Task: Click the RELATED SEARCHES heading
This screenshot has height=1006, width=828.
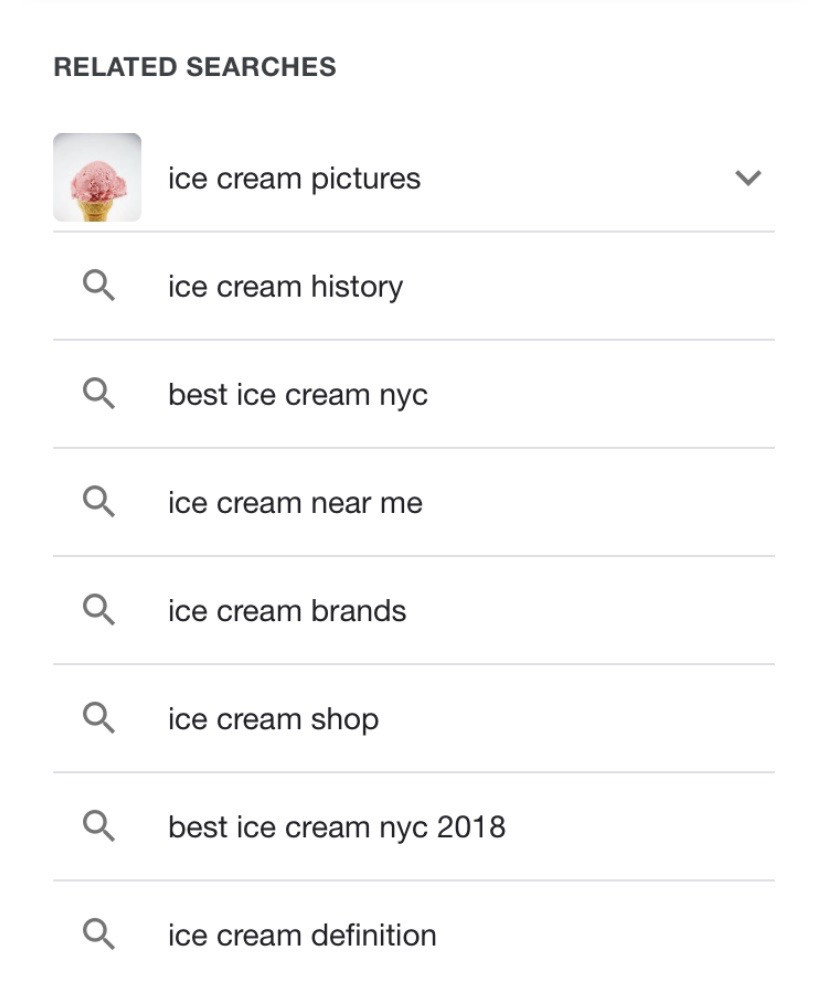Action: [195, 67]
